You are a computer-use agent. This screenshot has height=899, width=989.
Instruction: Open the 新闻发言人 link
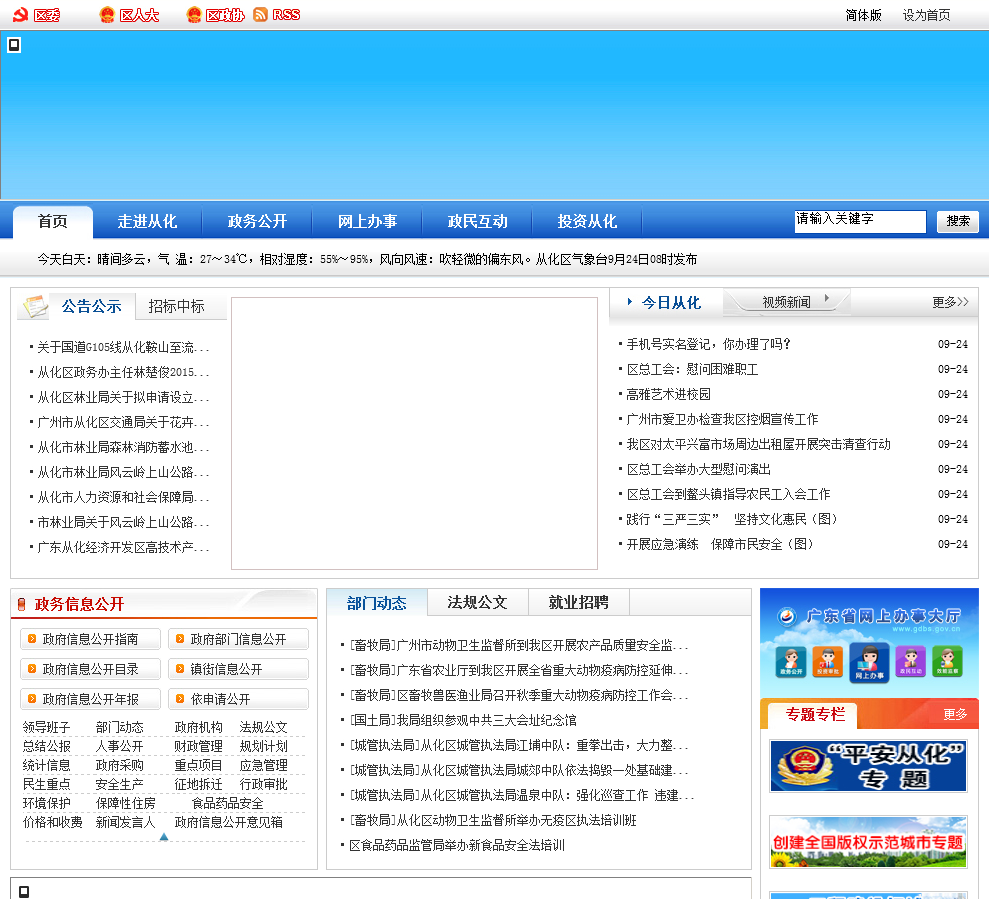point(126,822)
